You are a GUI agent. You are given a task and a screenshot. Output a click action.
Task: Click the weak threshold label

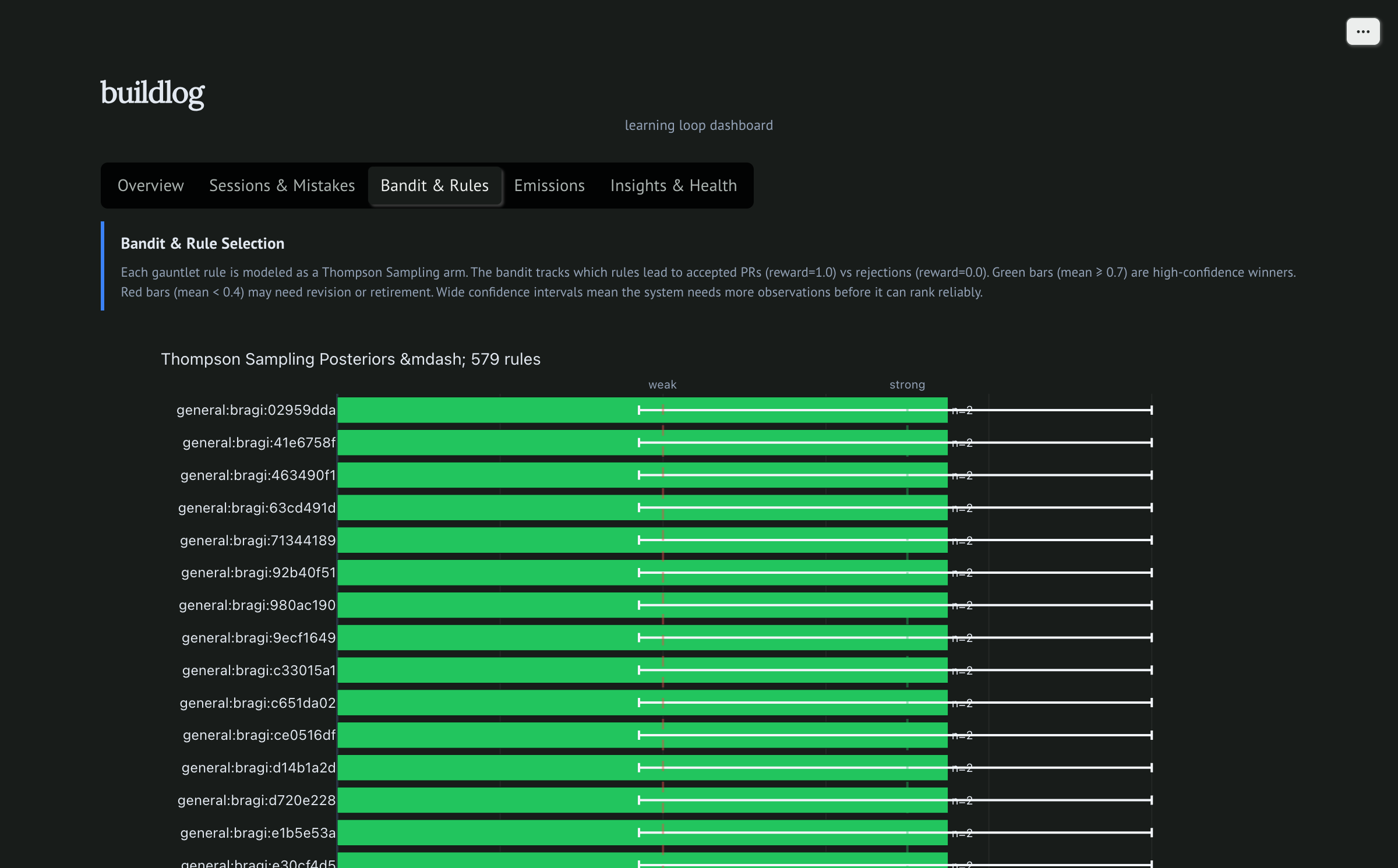point(662,384)
